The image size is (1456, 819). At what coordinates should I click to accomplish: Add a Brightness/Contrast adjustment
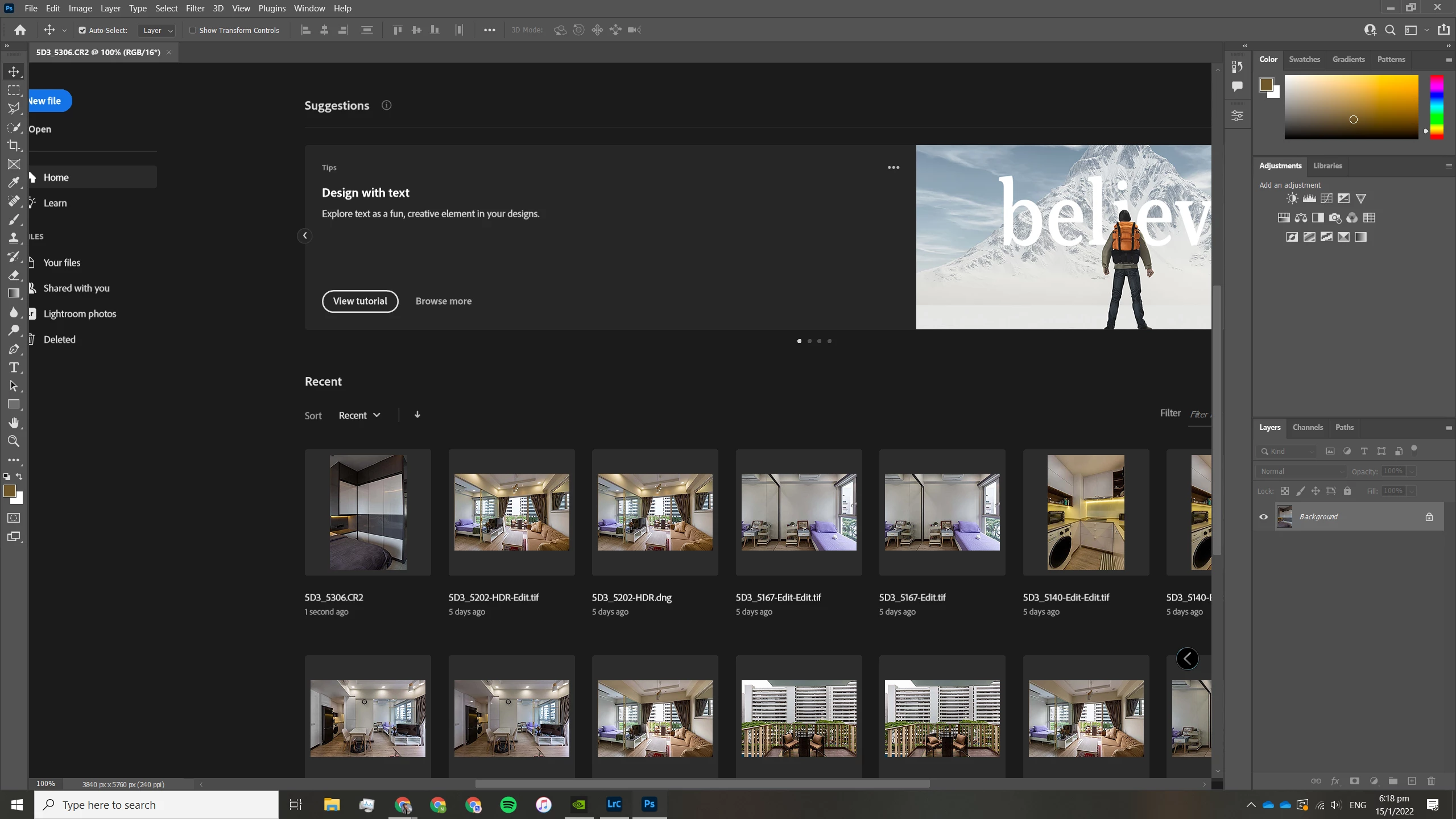coord(1292,198)
